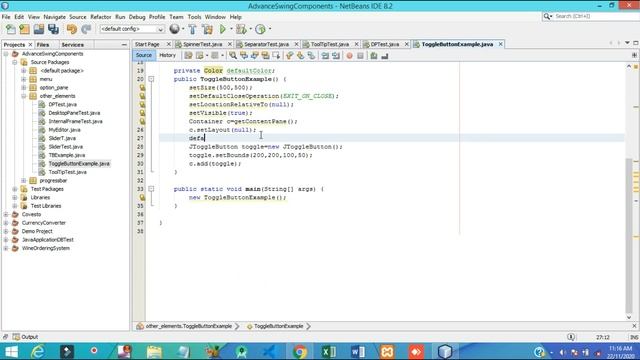Viewport: 640px width, 360px height.
Task: Click the Uncomment icon in editor toolbar
Action: tap(384, 56)
